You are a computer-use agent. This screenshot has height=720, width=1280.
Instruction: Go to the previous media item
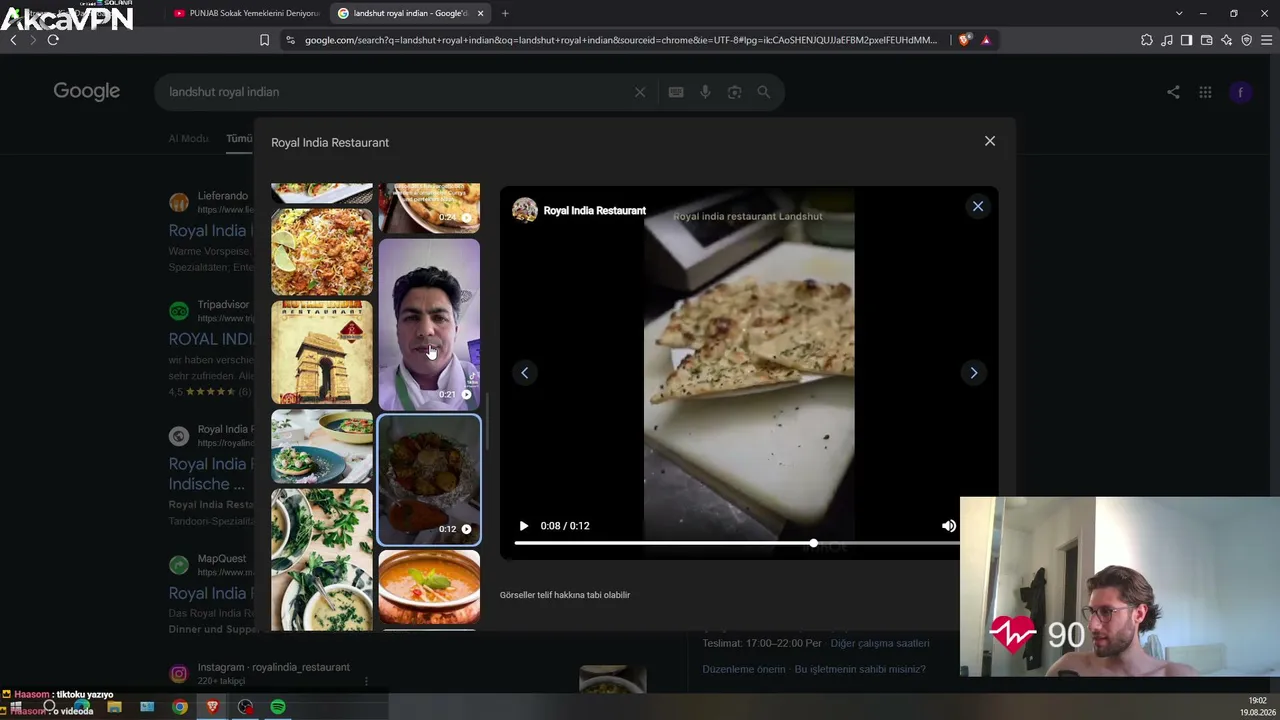tap(524, 373)
